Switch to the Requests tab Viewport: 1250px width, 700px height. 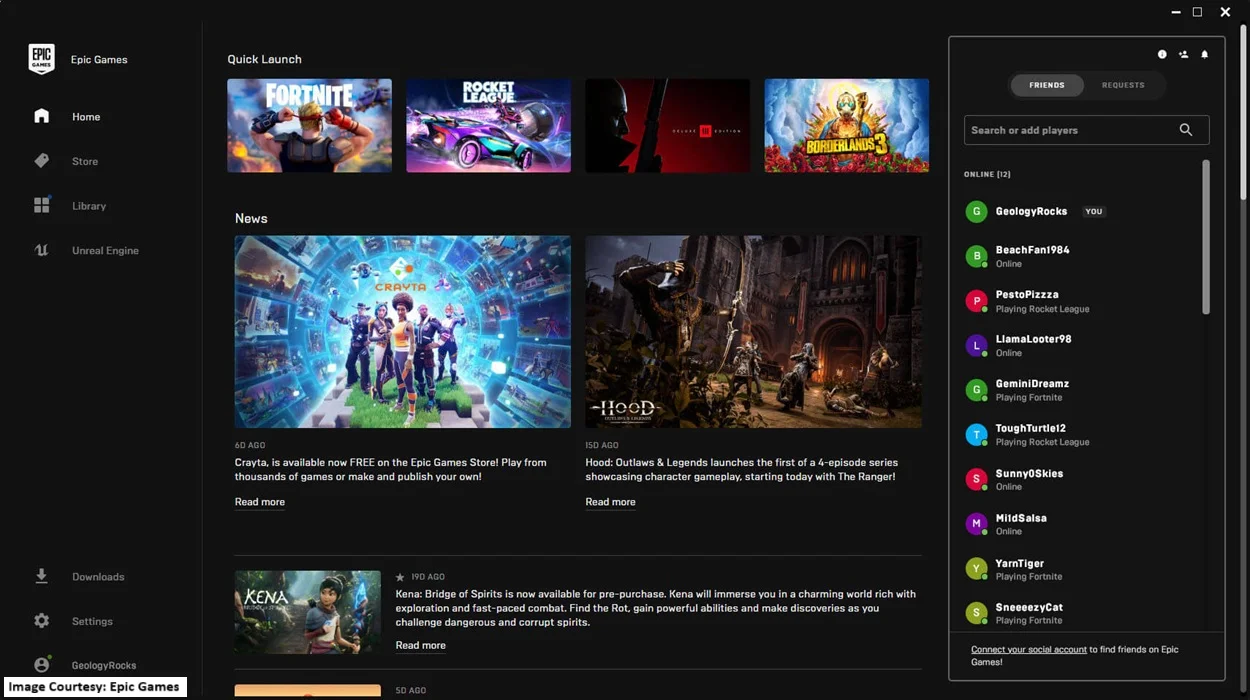1123,85
